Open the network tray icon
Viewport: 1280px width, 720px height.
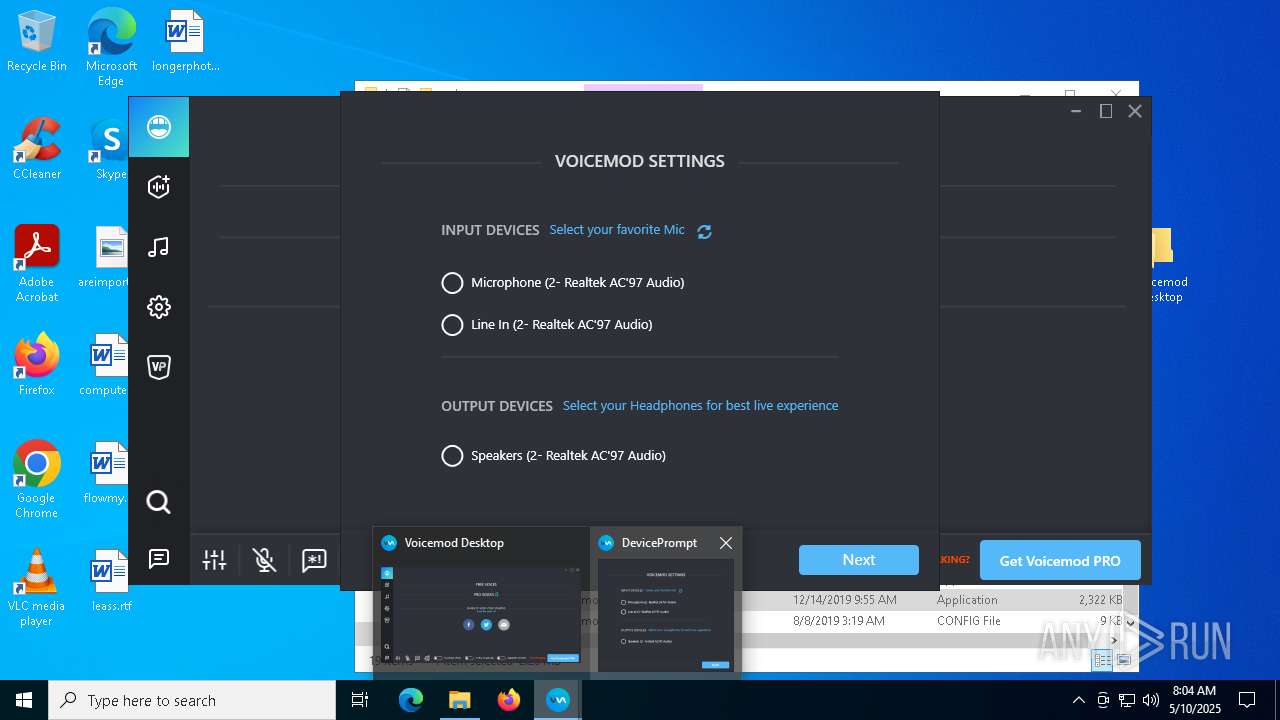click(1127, 700)
